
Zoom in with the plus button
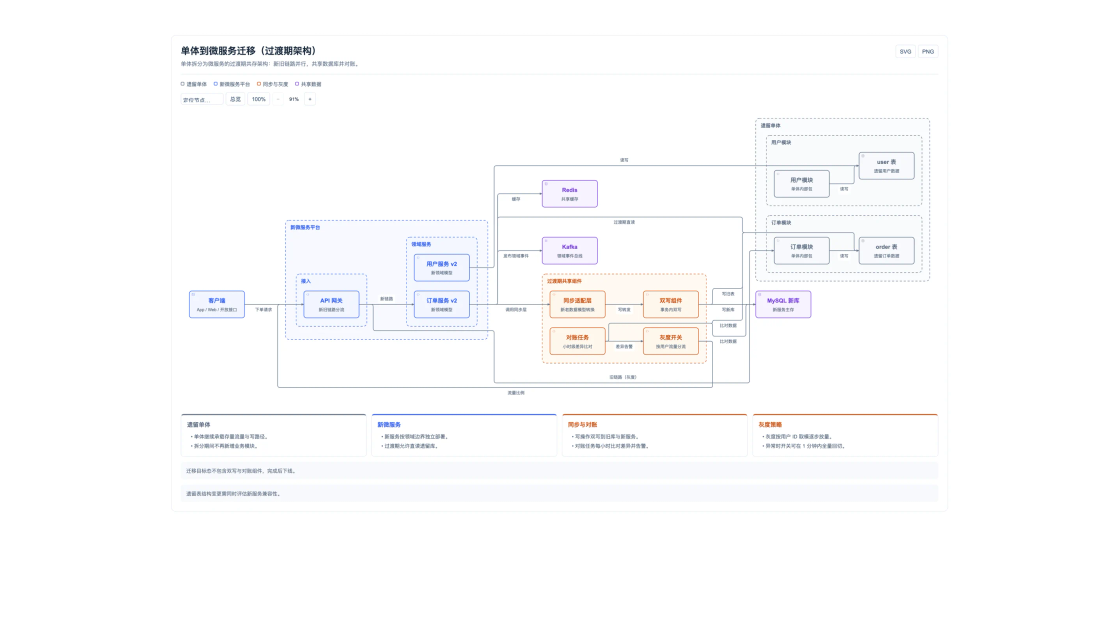tap(310, 99)
